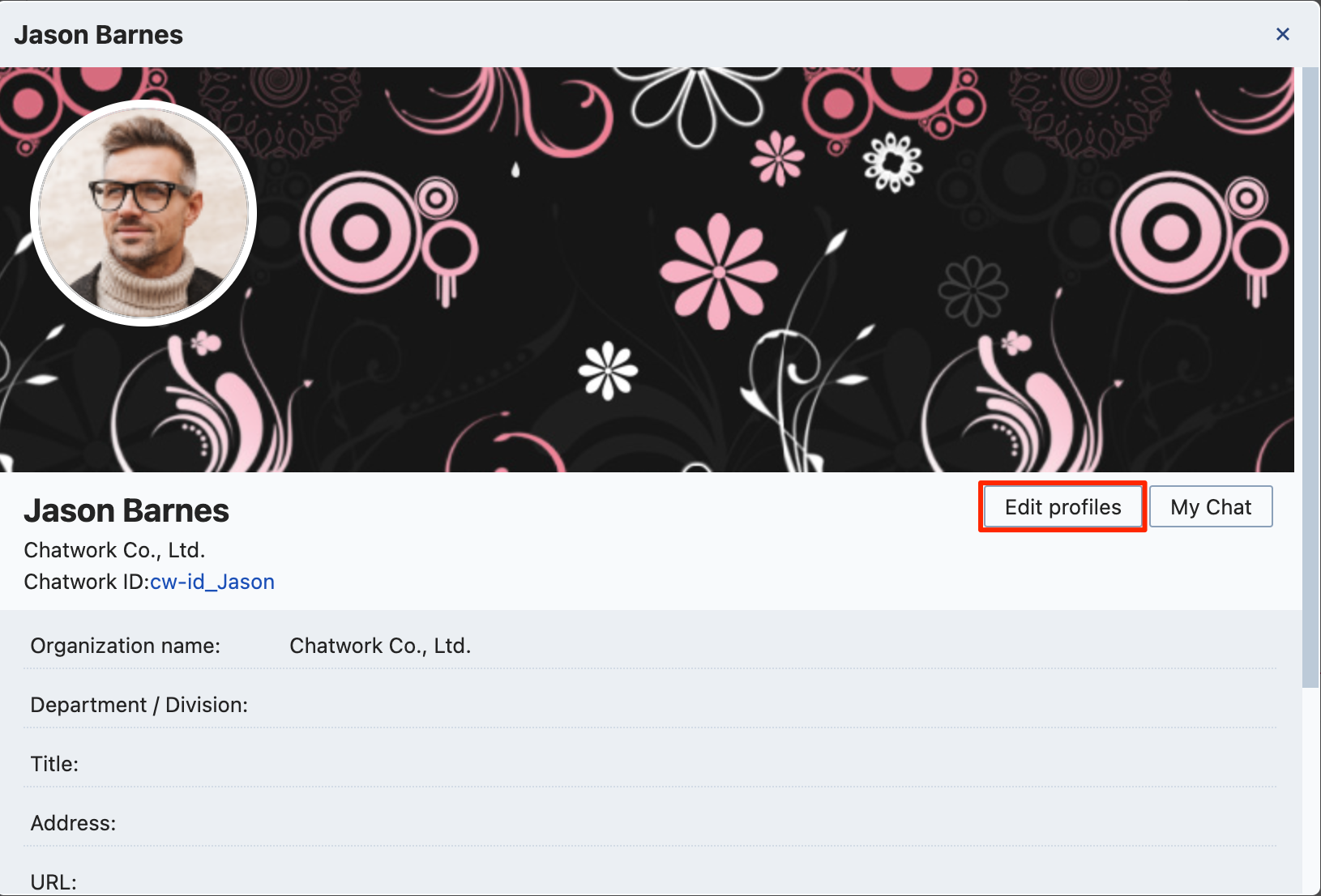Close the Jason Barnes profile dialog
This screenshot has width=1321, height=896.
1283,34
